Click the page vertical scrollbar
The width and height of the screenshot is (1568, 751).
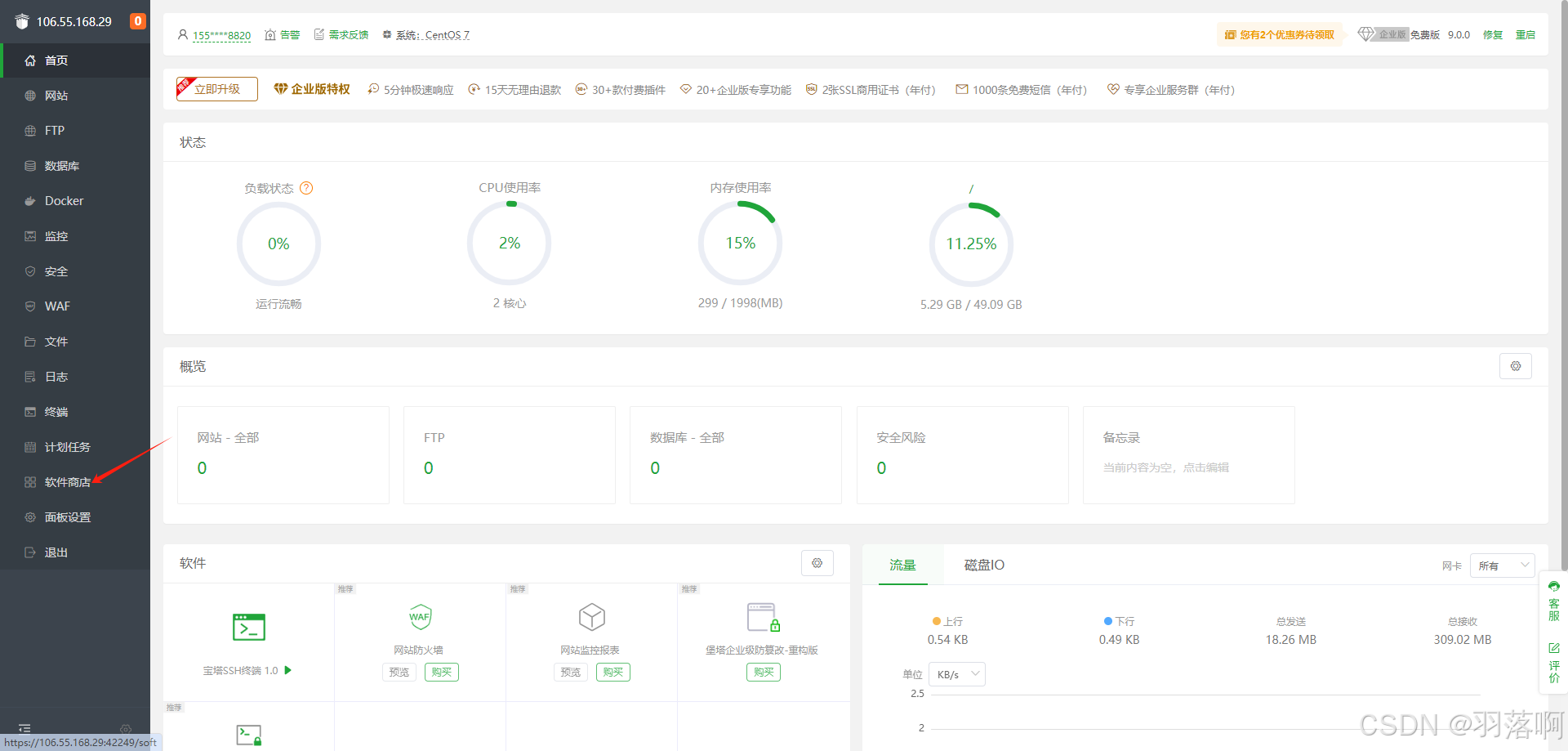point(1563,286)
